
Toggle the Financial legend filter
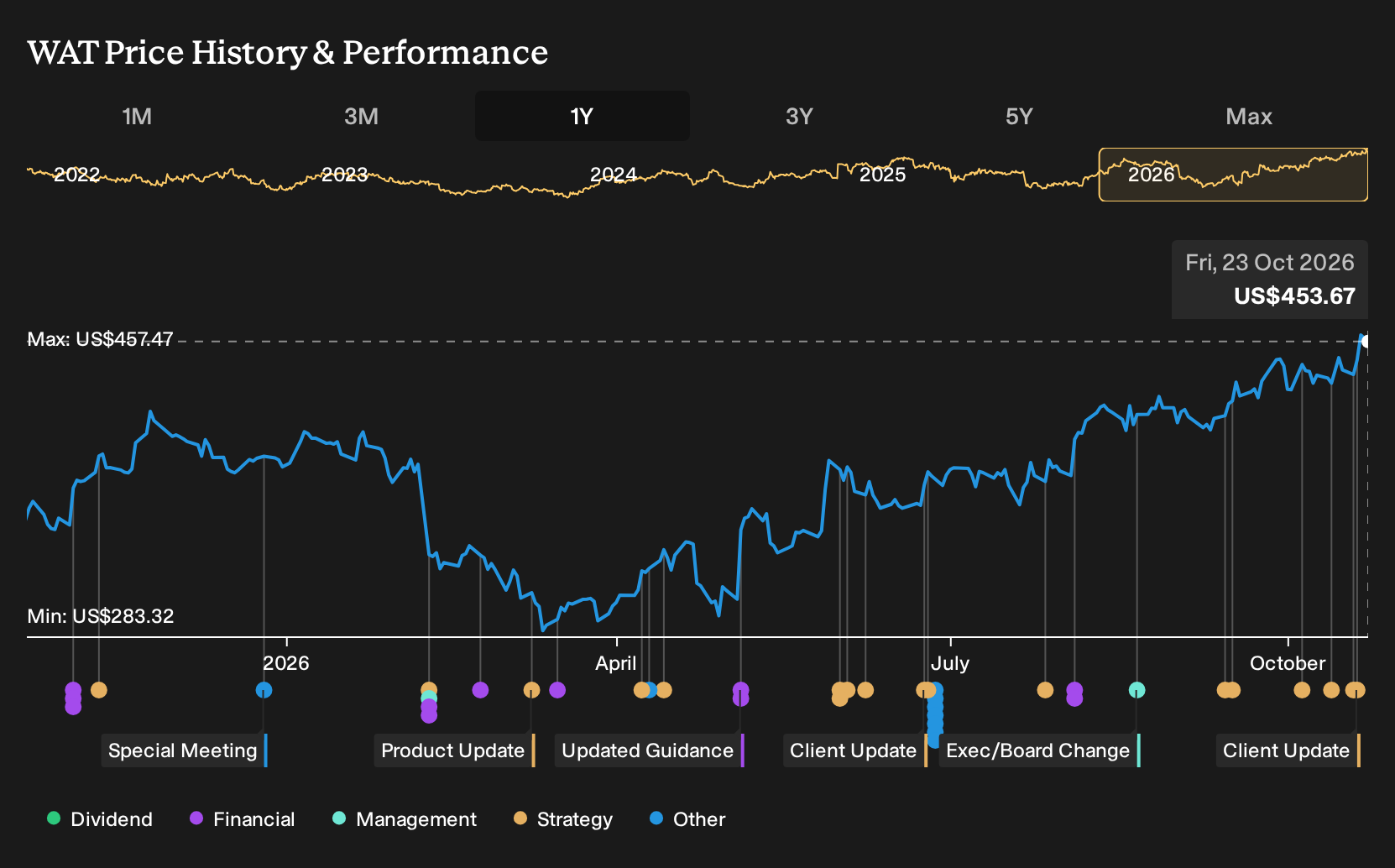tap(243, 819)
